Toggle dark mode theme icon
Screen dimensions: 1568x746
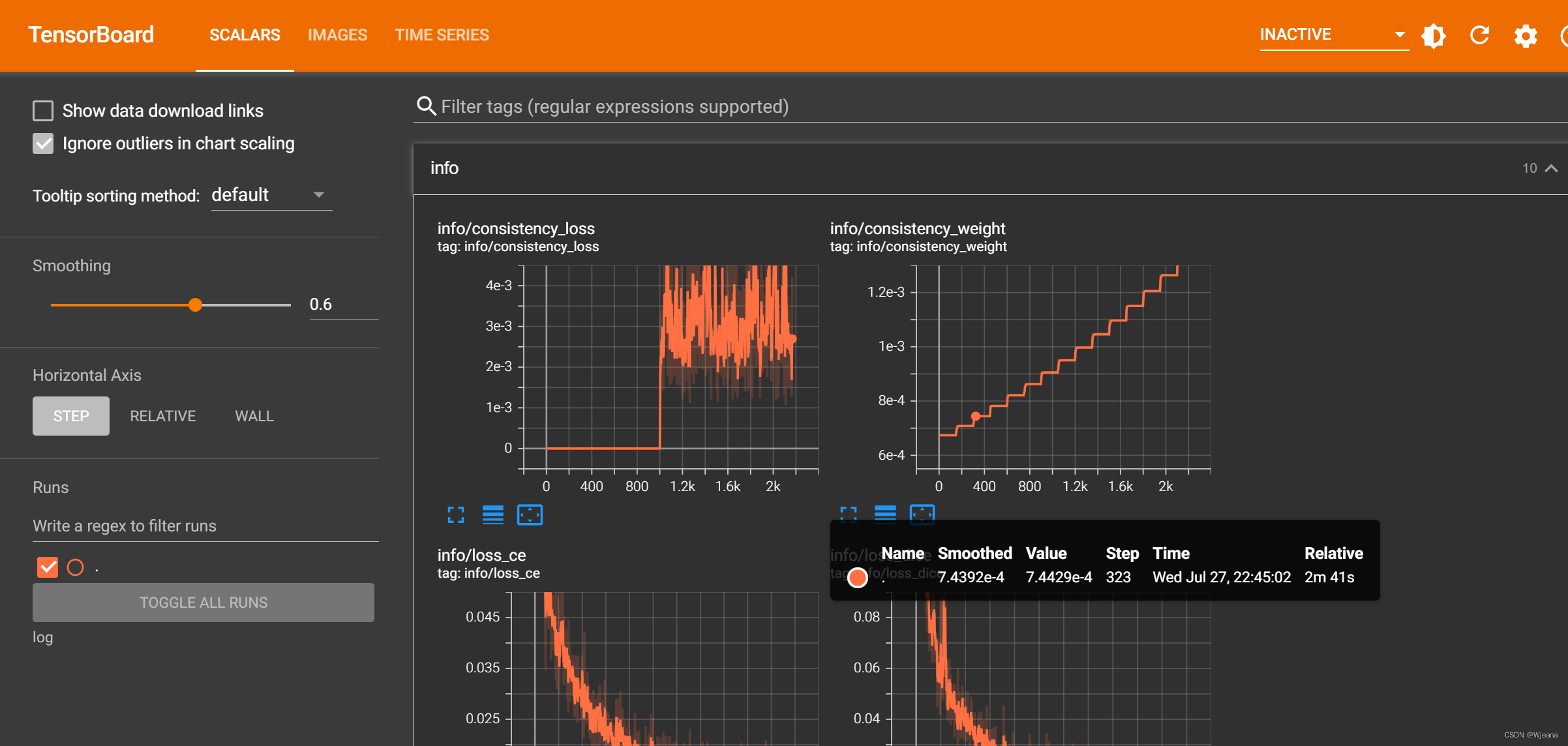[x=1434, y=35]
